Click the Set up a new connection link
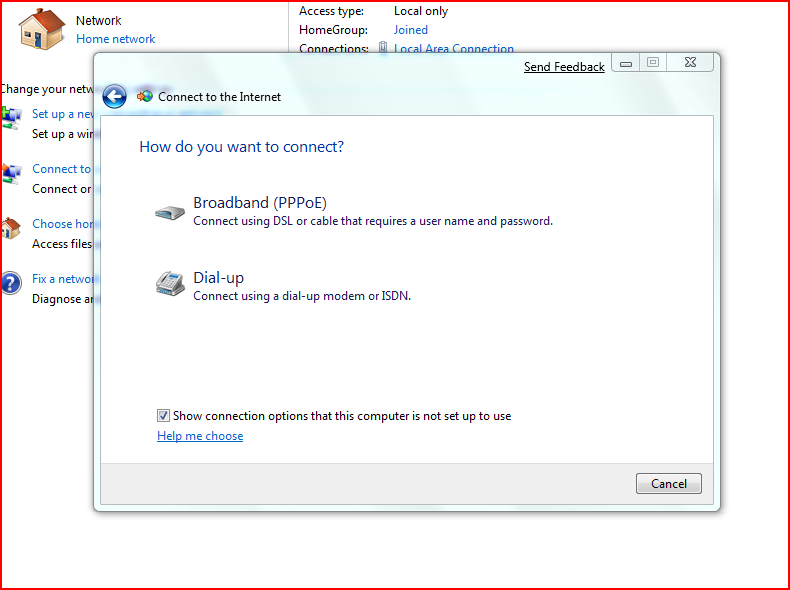Screen dimensions: 790x590 coord(62,114)
